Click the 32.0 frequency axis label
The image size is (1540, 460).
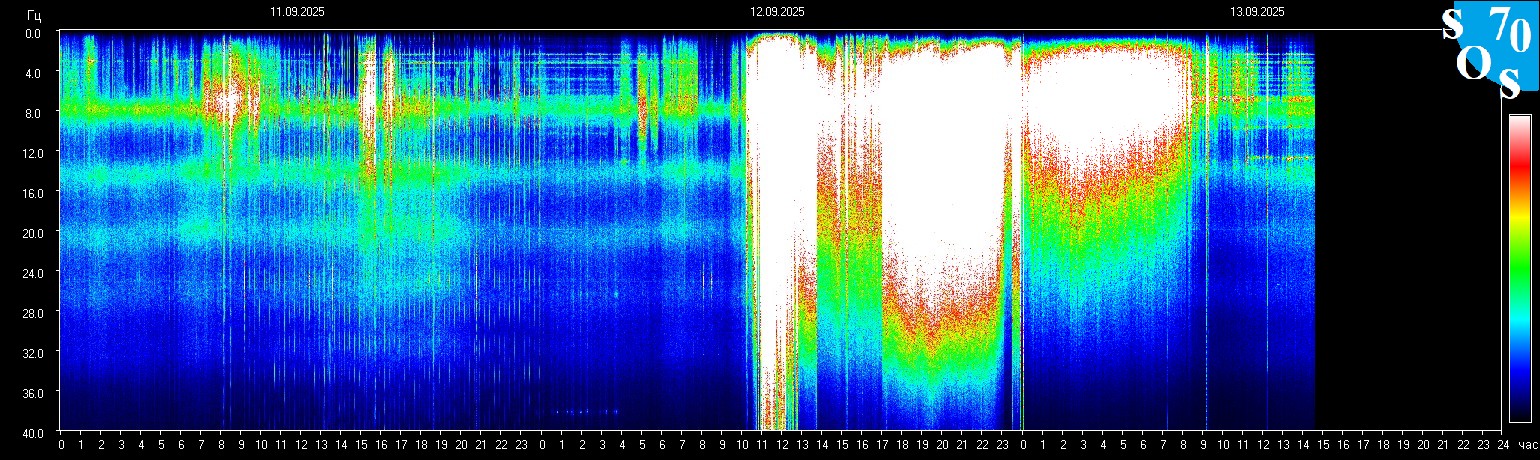pyautogui.click(x=31, y=353)
